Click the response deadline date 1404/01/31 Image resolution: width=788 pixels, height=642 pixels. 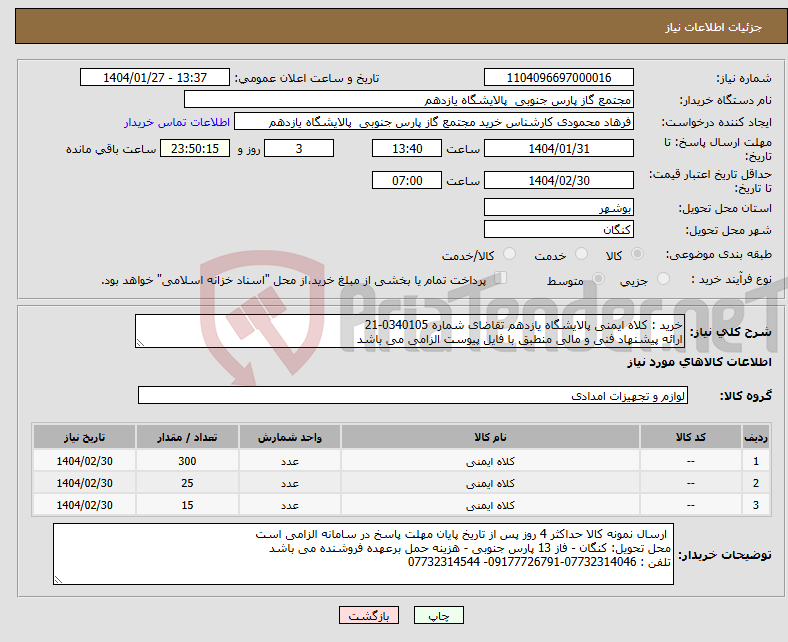pos(558,148)
